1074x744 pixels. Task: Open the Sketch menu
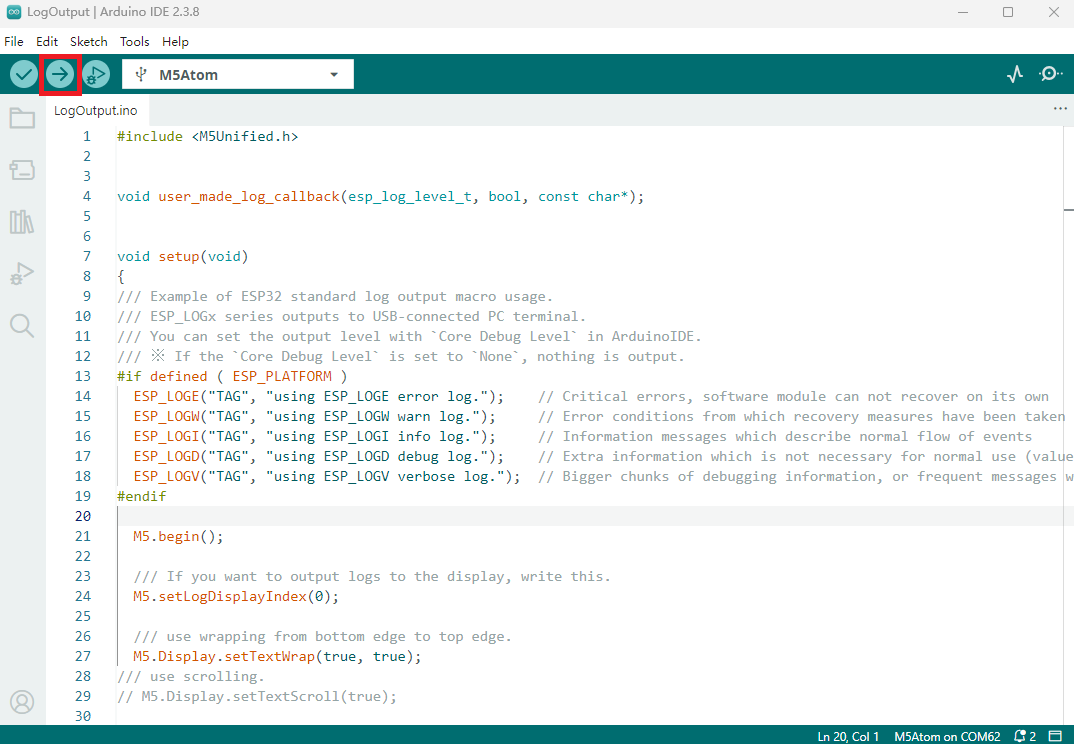pos(88,42)
